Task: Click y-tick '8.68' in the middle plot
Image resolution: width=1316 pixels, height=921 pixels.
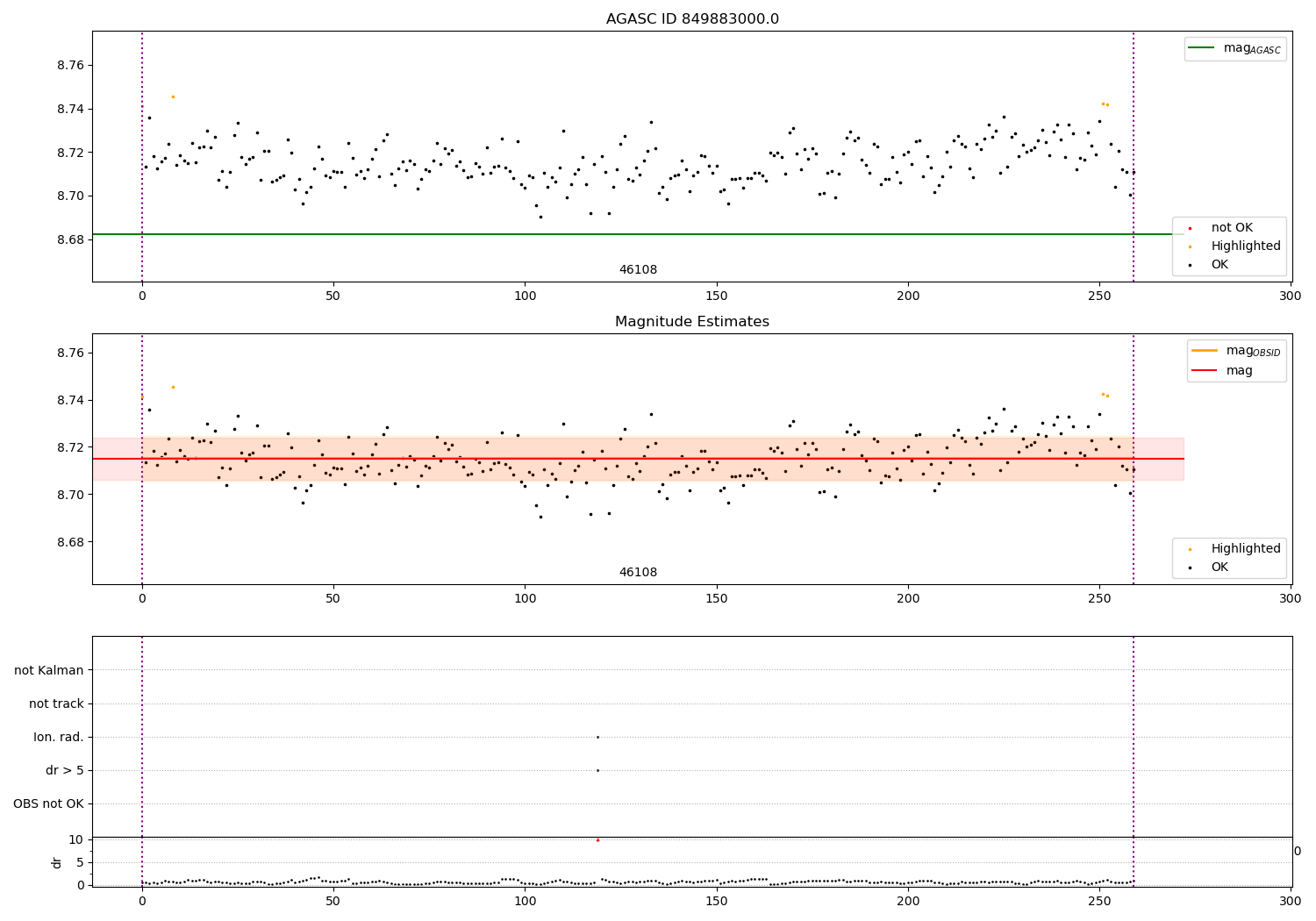Action: (69, 542)
